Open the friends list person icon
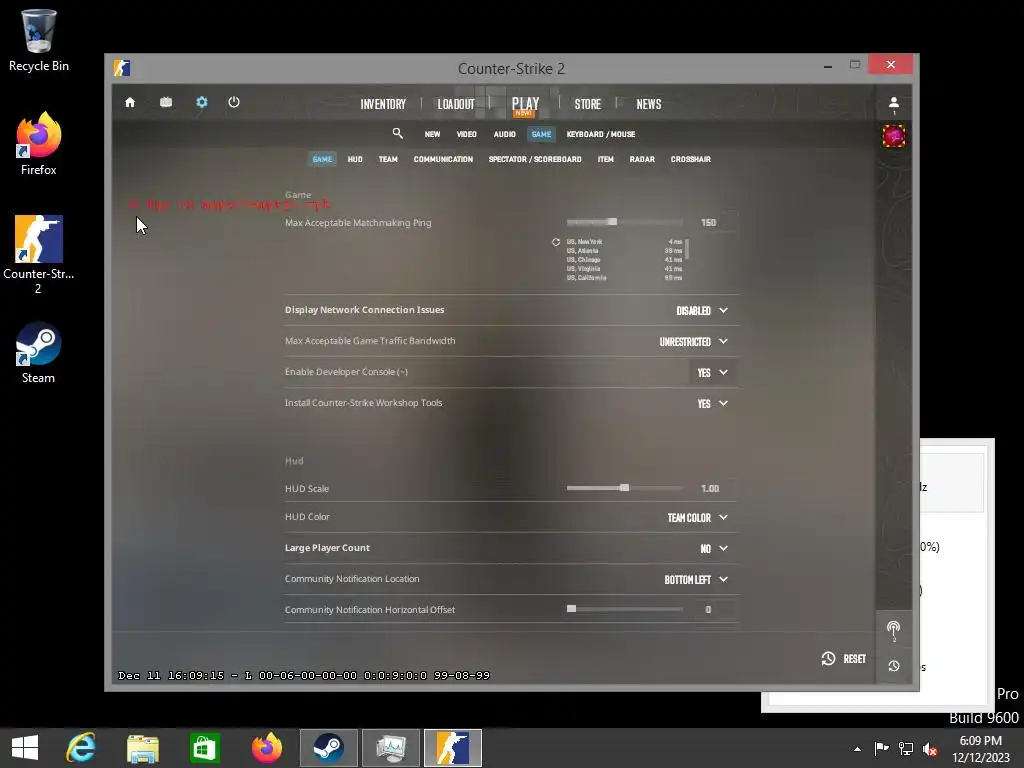The width and height of the screenshot is (1024, 768). pos(893,103)
